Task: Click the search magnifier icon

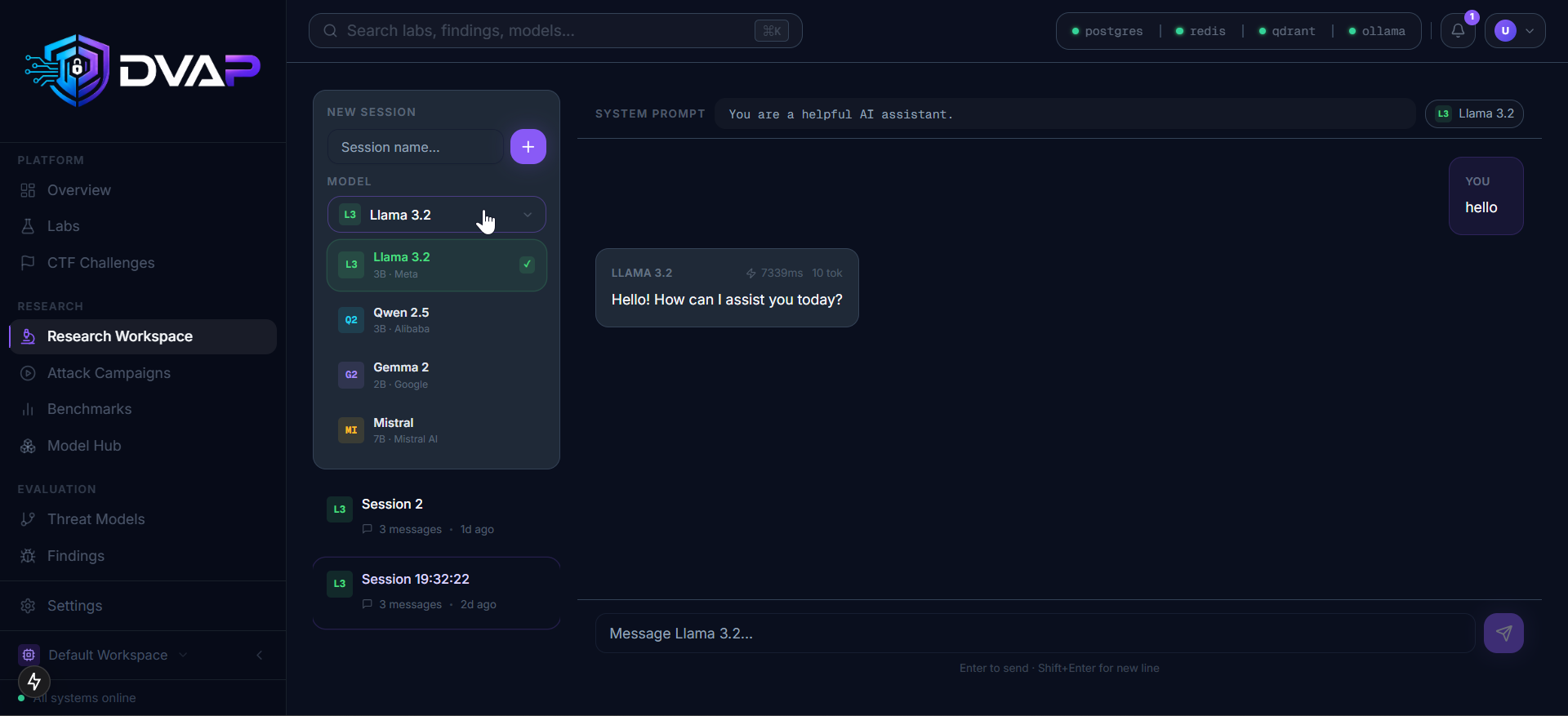Action: point(330,31)
